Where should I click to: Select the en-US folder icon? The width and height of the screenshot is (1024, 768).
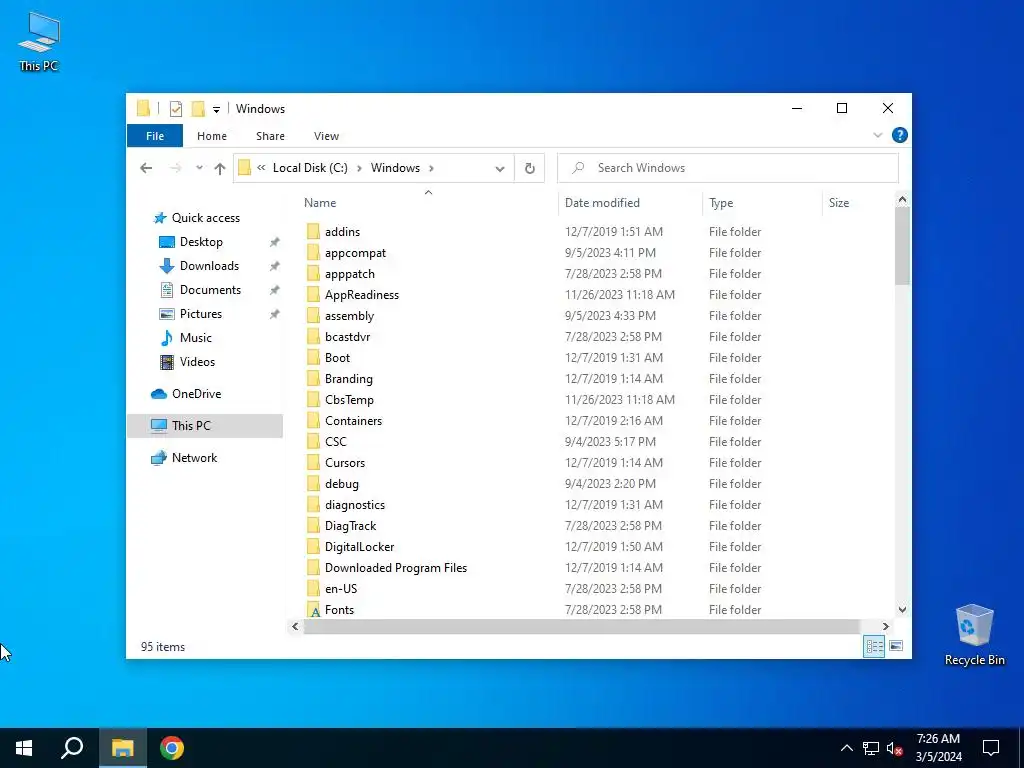(x=313, y=588)
